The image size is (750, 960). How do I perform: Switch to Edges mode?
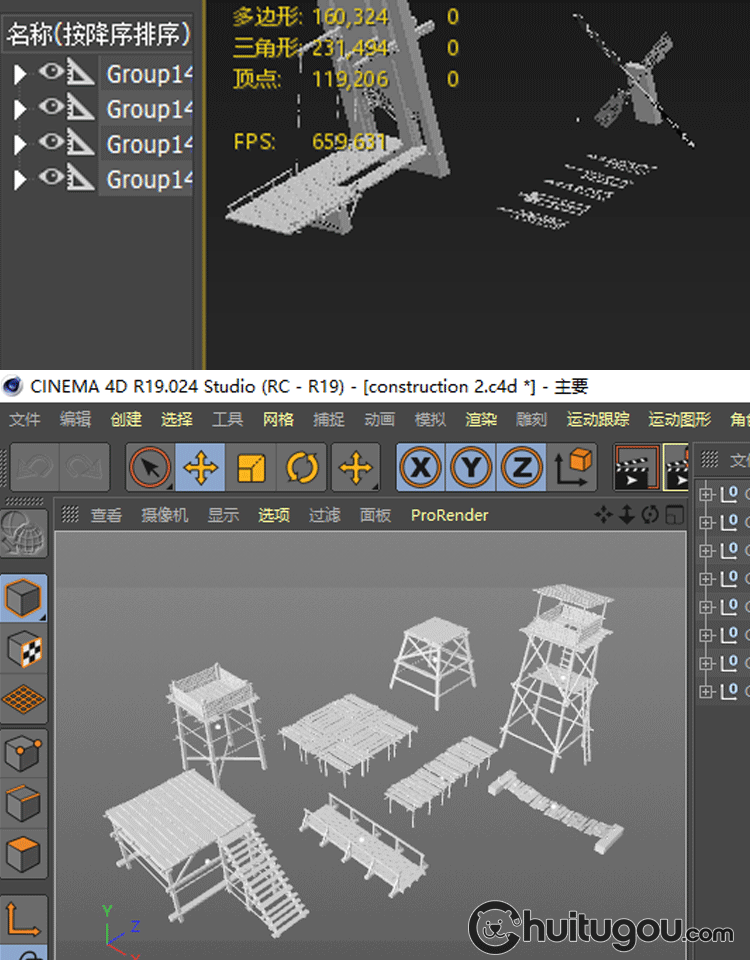click(x=24, y=803)
